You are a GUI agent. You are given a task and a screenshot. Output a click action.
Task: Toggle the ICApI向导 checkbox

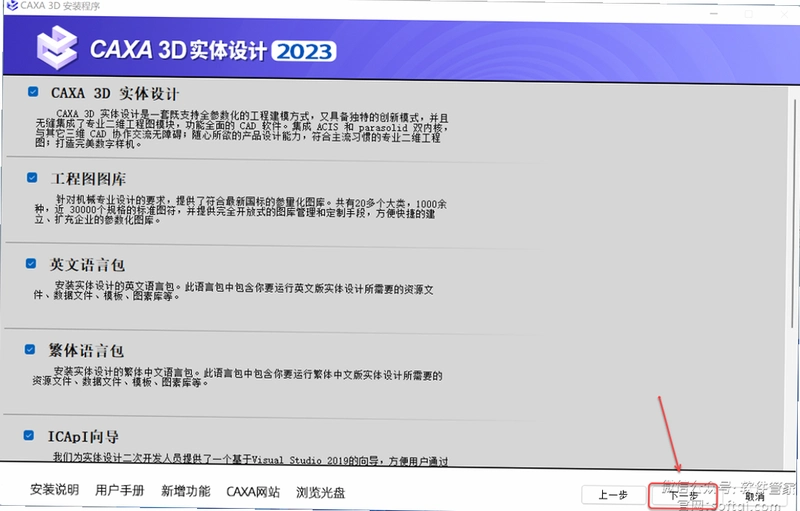(29, 435)
